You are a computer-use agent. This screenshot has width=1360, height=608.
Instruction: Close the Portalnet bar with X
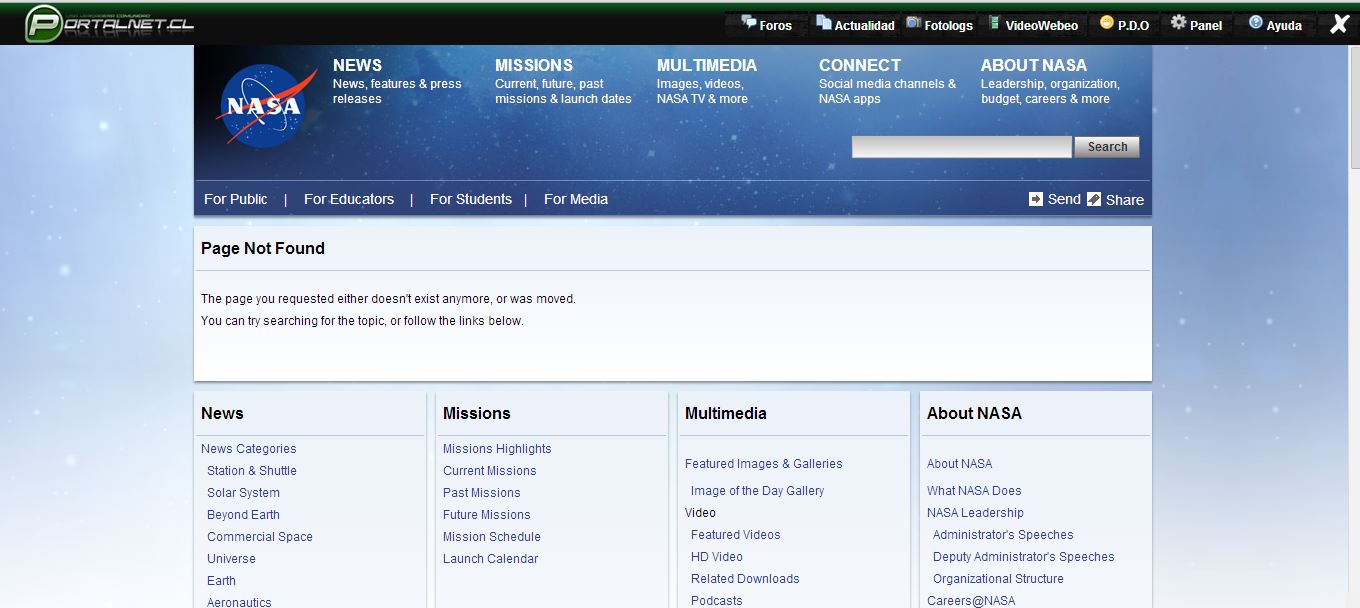pyautogui.click(x=1339, y=24)
